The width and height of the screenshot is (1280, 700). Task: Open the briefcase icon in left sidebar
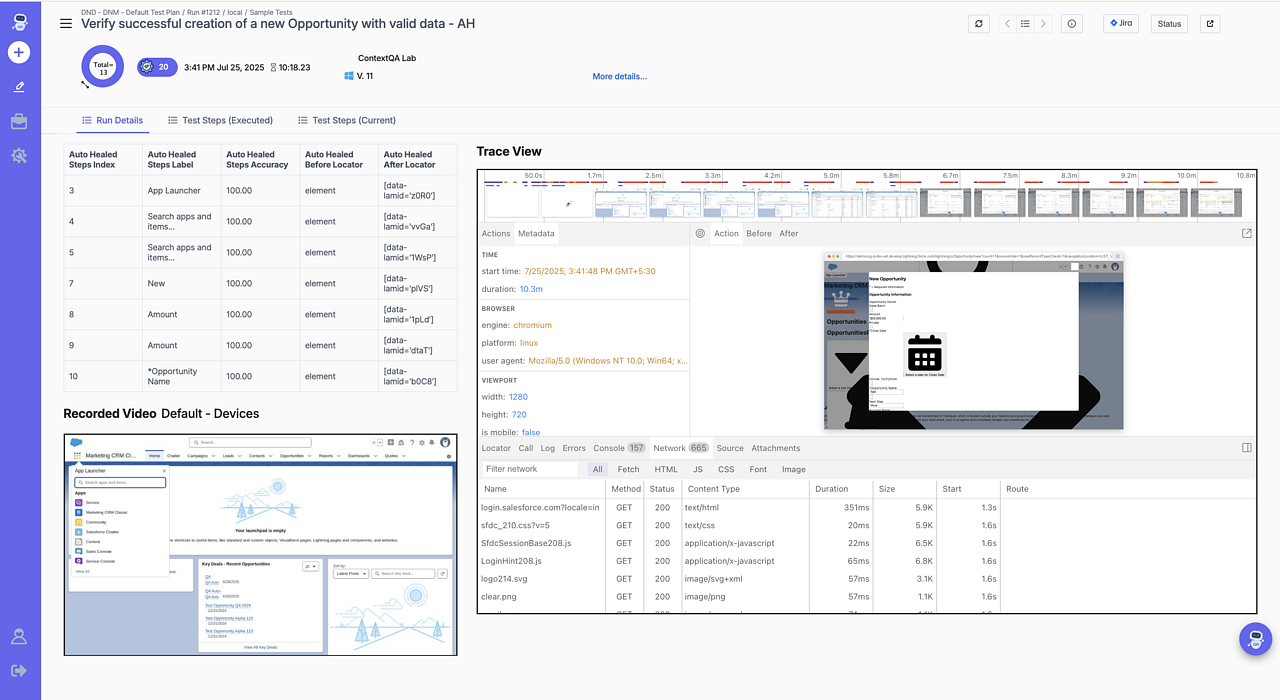[x=19, y=121]
